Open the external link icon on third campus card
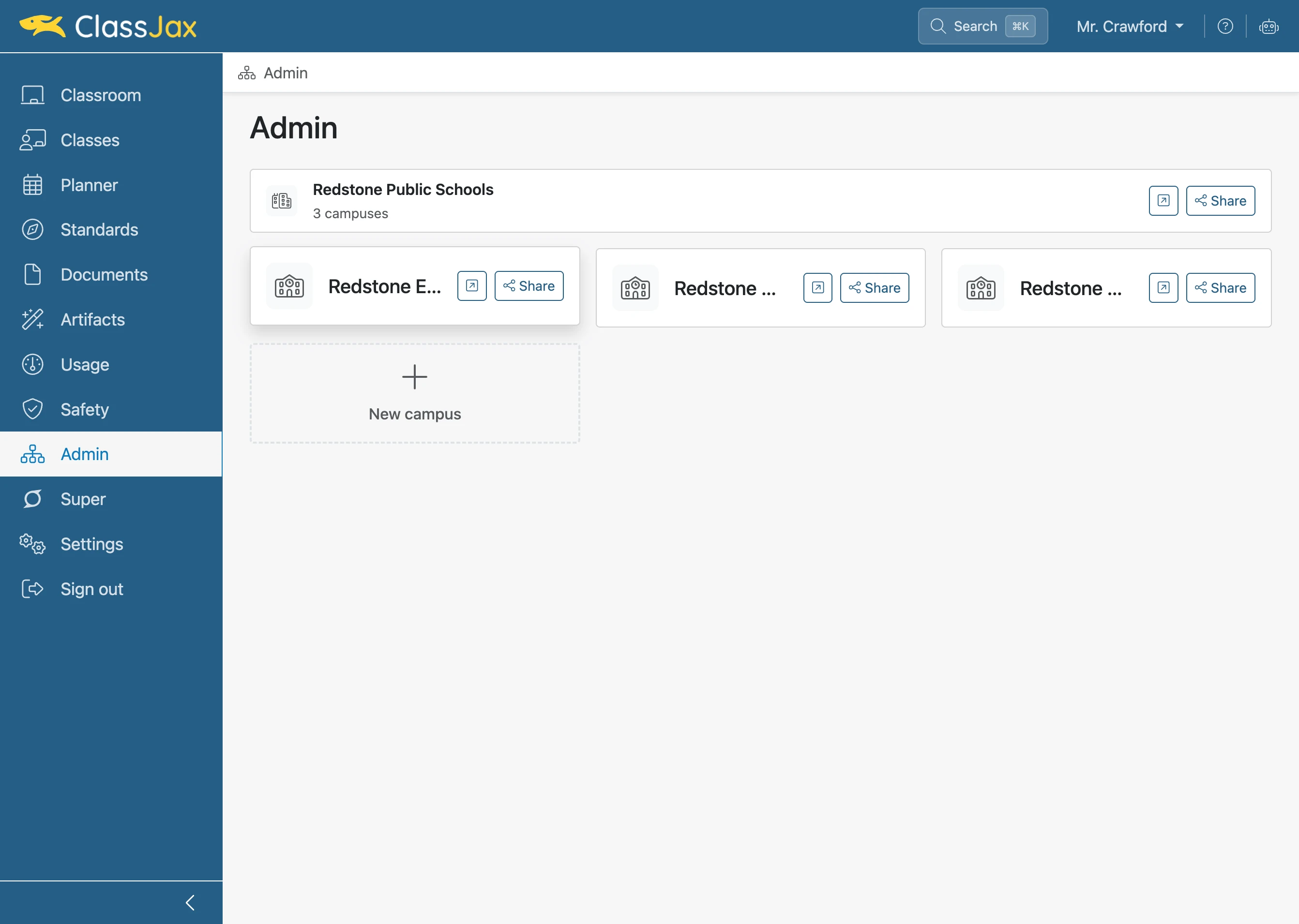Screen dimensions: 1299x924 [1163, 288]
